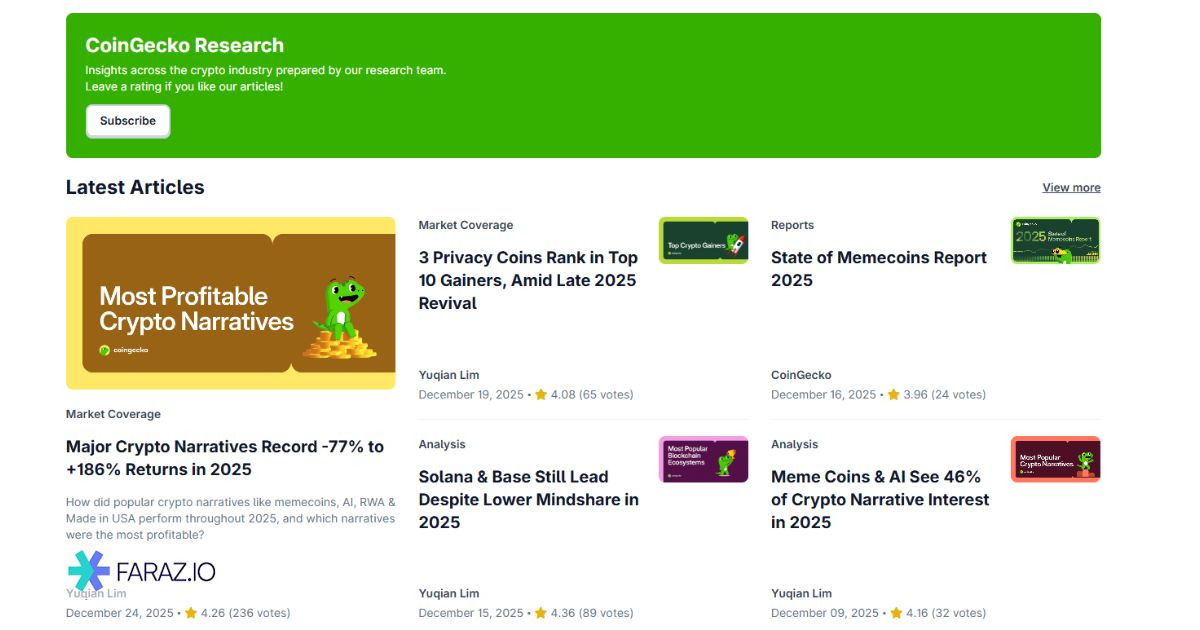Click the State of Memecoins Report thumbnail
The image size is (1200, 630).
coord(1055,241)
